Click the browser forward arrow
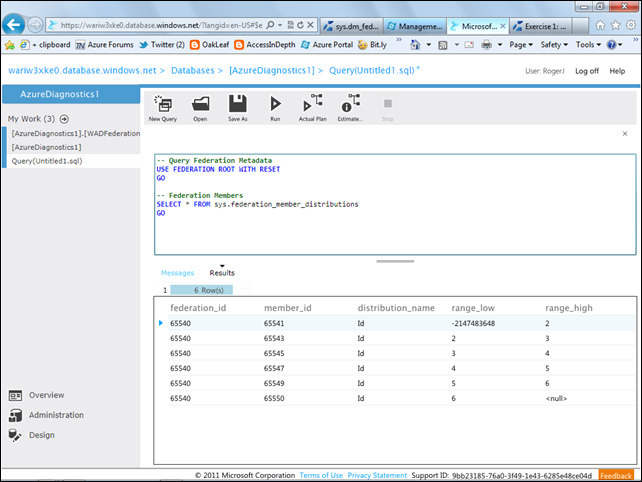 pos(35,25)
